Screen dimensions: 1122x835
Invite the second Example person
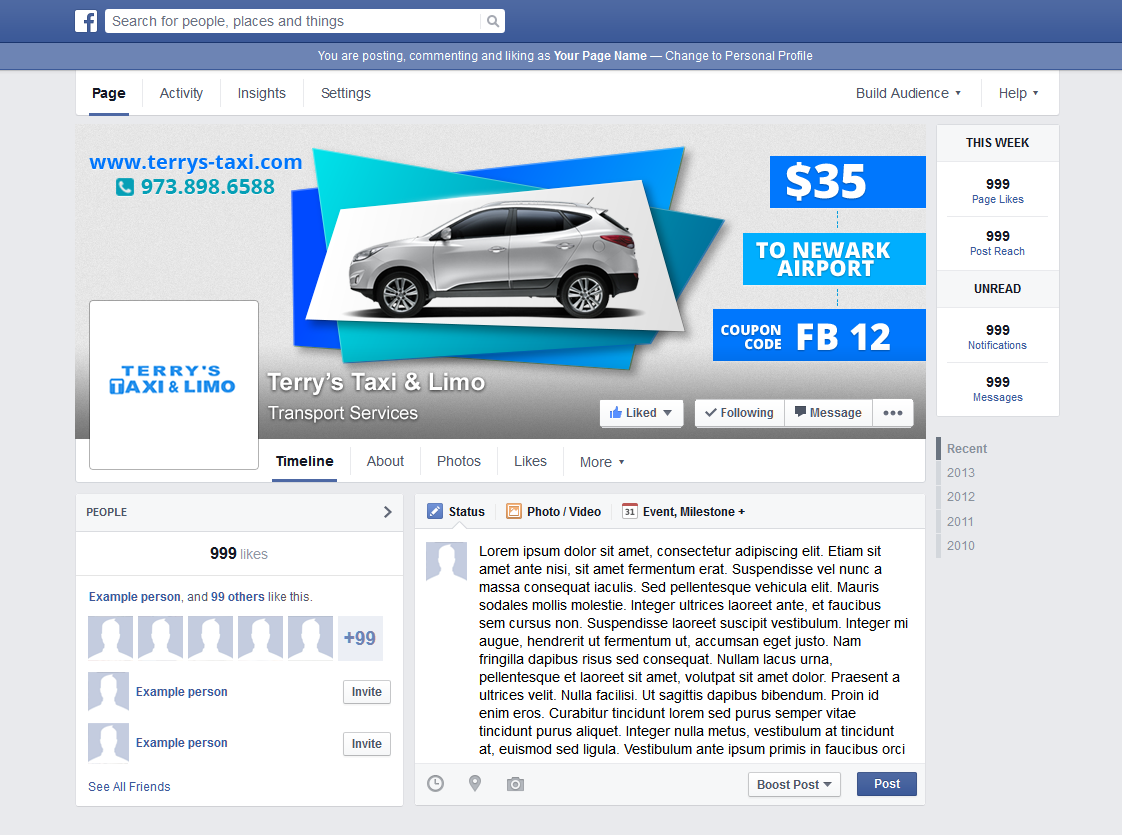tap(366, 743)
